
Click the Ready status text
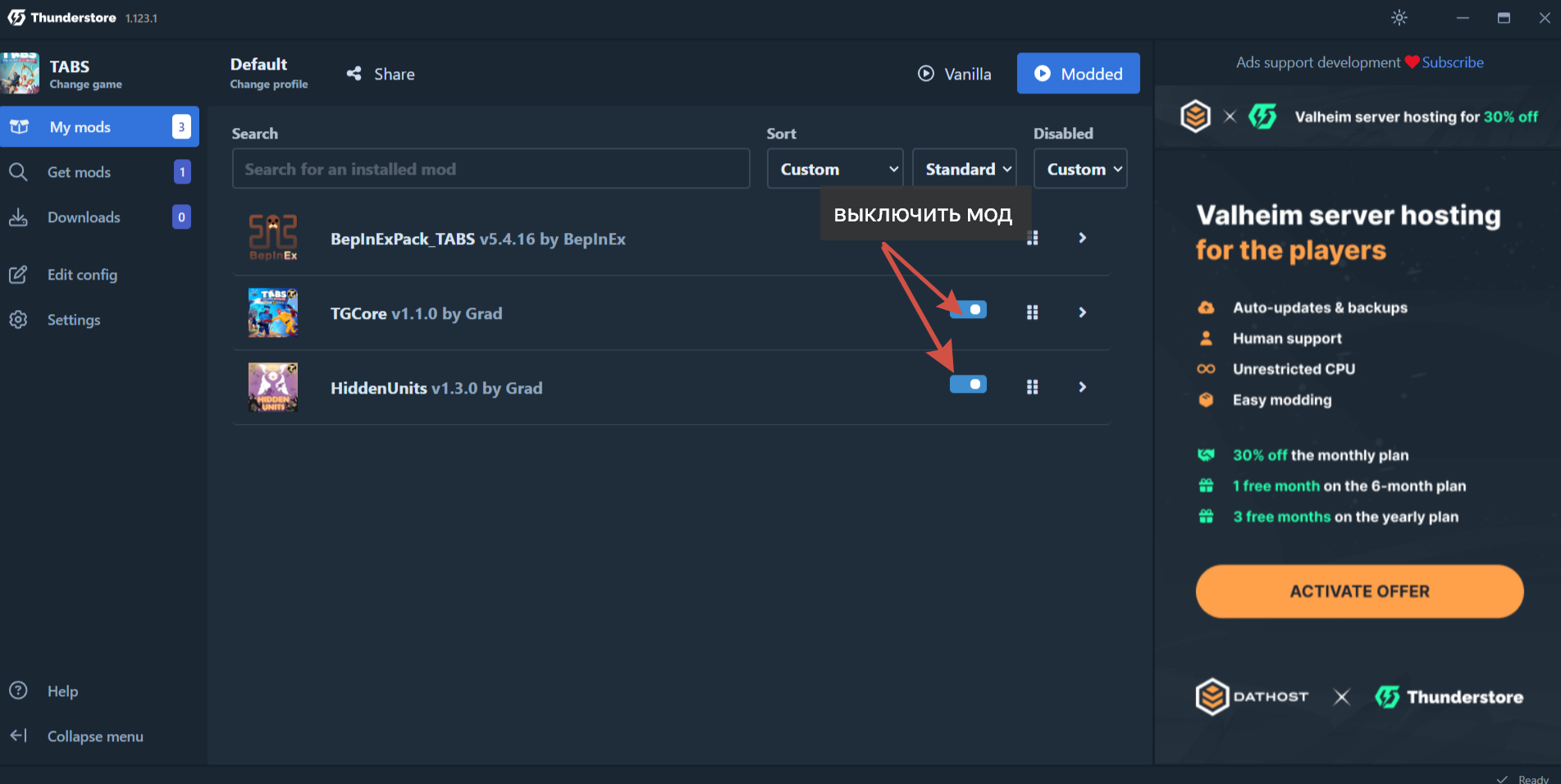click(1533, 779)
